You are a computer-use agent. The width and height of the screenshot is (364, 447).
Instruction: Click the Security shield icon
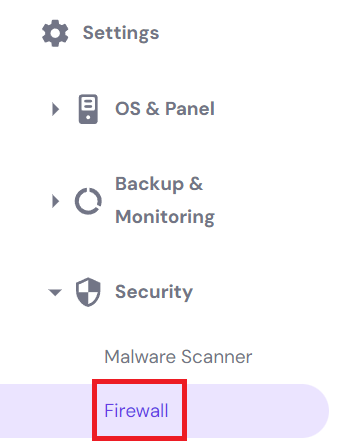[88, 292]
